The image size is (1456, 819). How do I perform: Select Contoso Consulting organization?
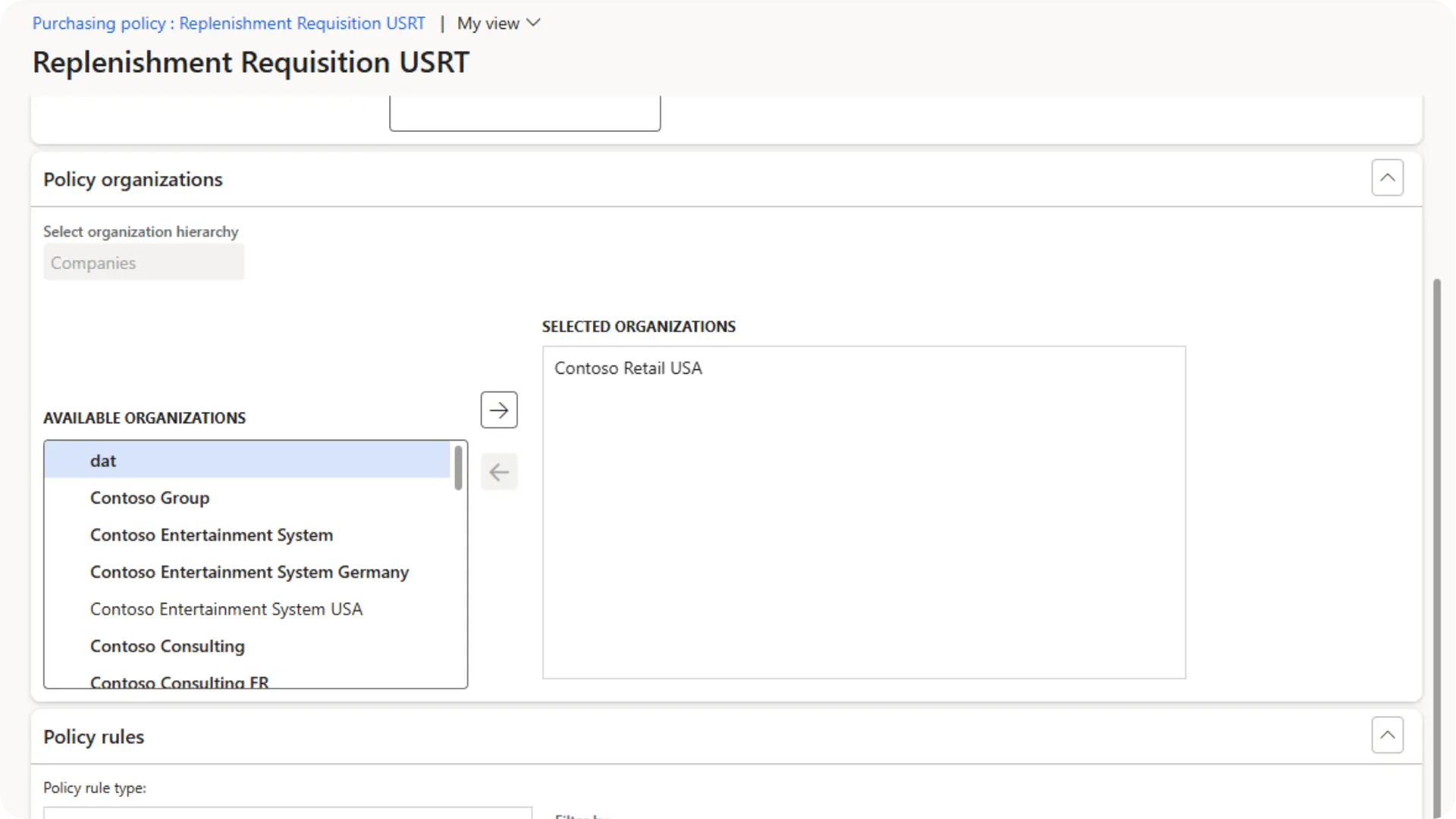pyautogui.click(x=167, y=647)
